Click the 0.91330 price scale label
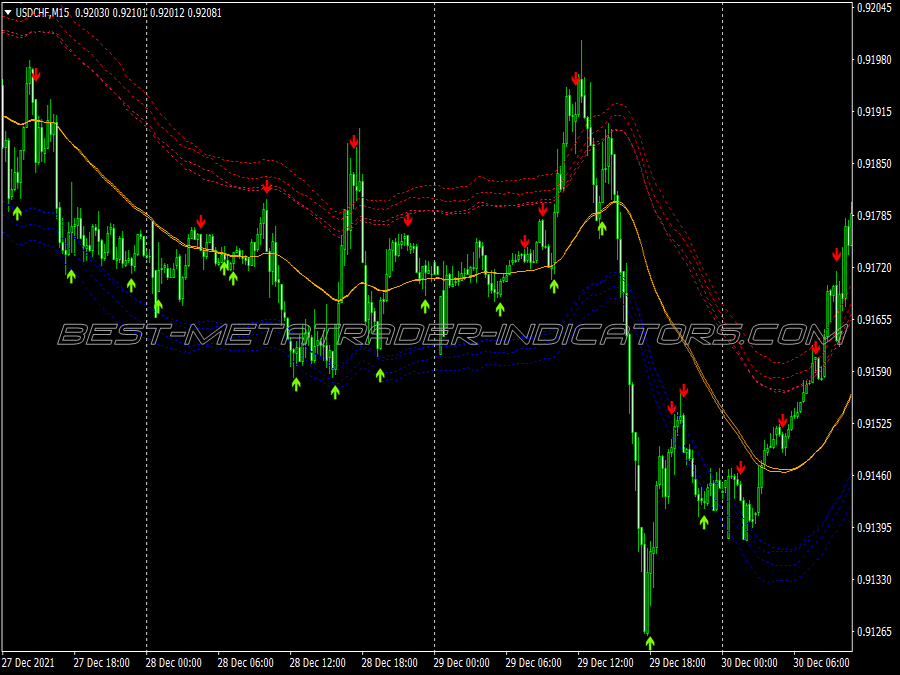 point(874,580)
